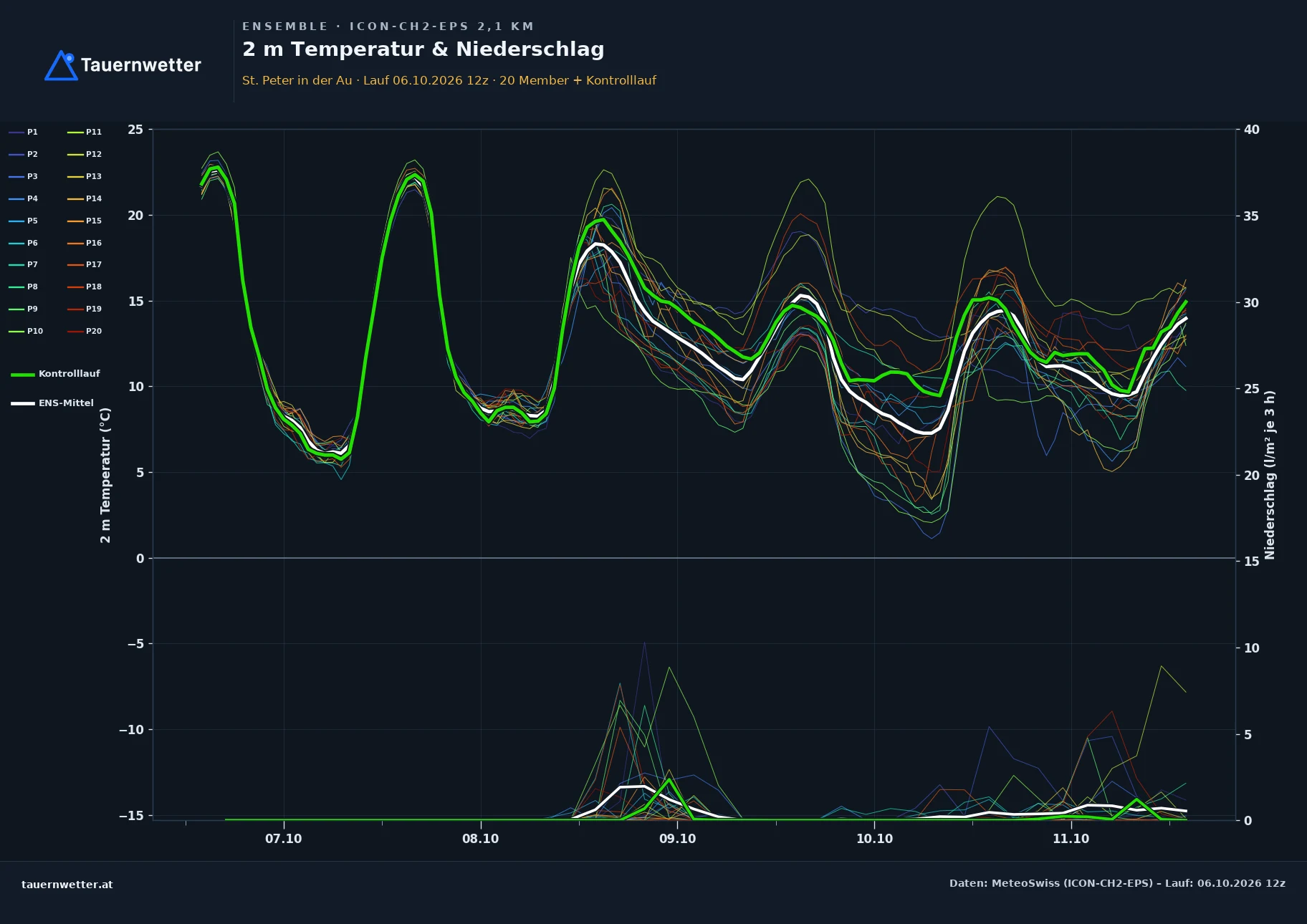Click the 'Niederschlag (l/m² je 3 h)' axis title
Image resolution: width=1307 pixels, height=924 pixels.
(x=1270, y=475)
